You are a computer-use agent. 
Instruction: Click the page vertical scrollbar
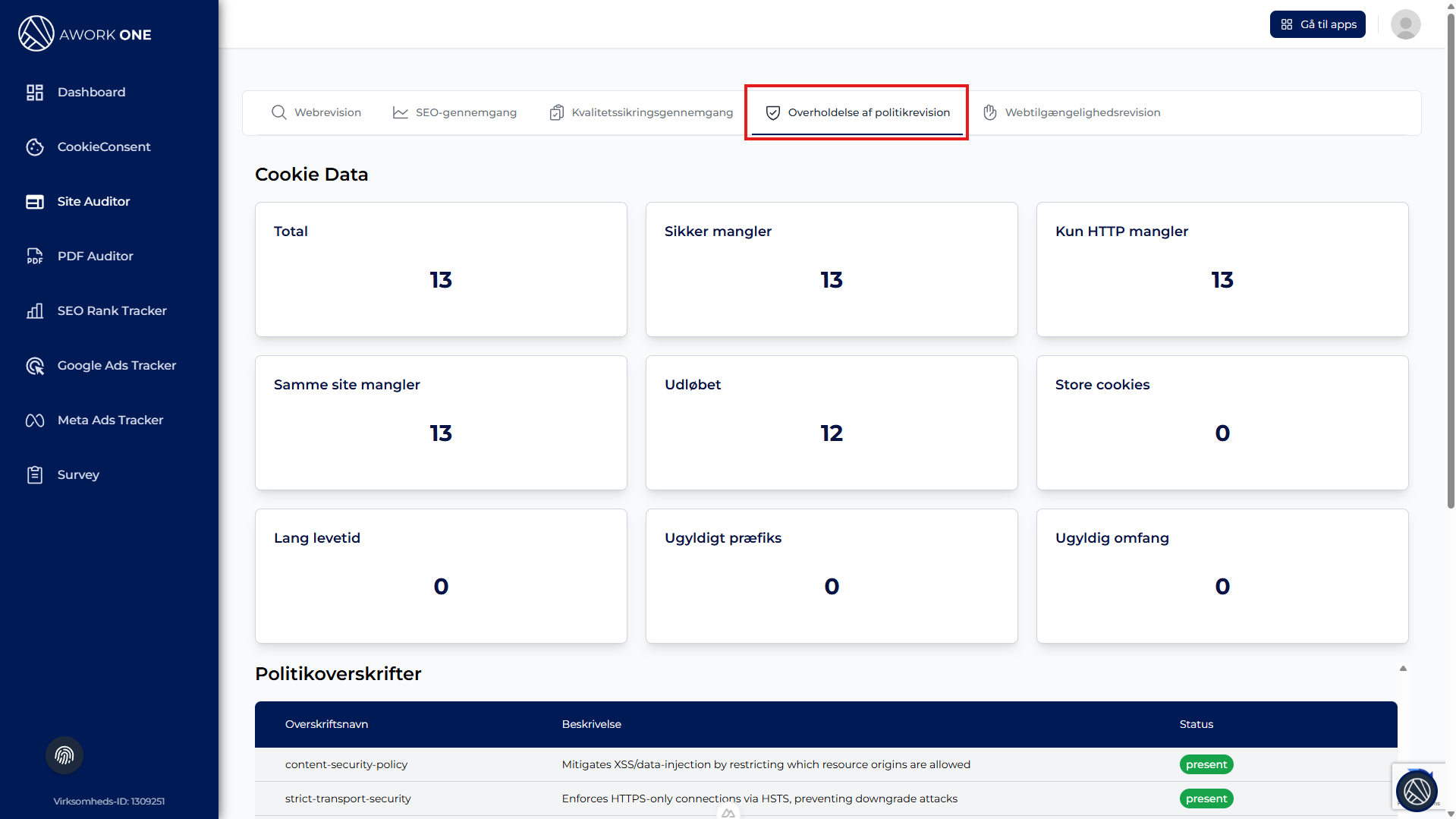pyautogui.click(x=1450, y=304)
